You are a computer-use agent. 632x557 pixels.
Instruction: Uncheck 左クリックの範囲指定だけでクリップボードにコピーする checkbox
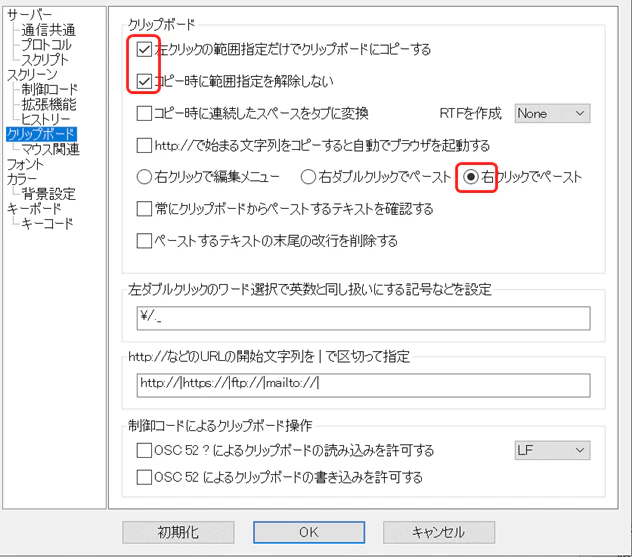click(x=144, y=50)
